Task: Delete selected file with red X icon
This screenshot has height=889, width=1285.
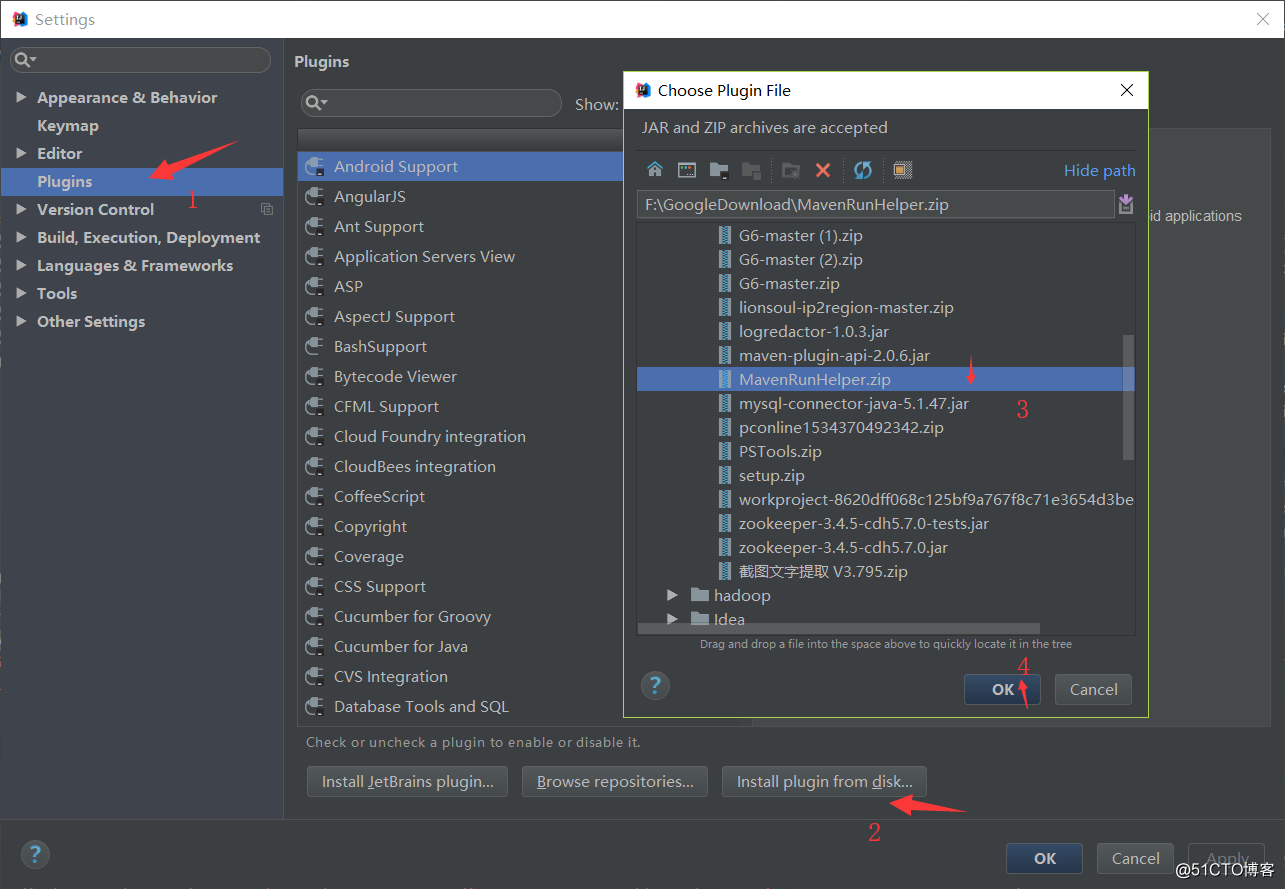Action: pyautogui.click(x=823, y=170)
